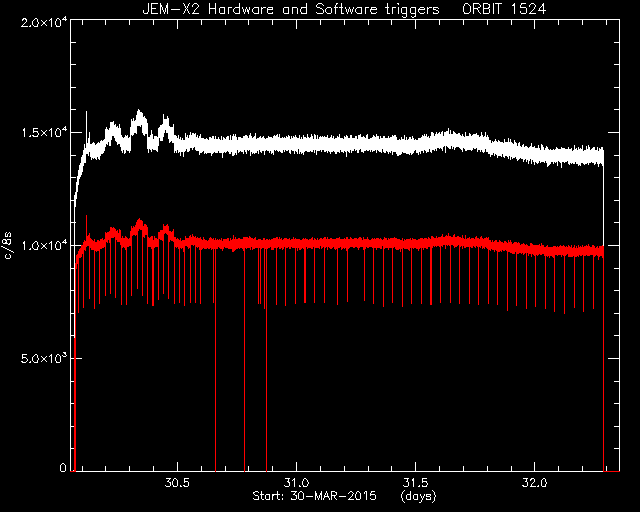This screenshot has height=512, width=640.
Task: Click the highest peak of the red curve
Action: click(x=86, y=217)
